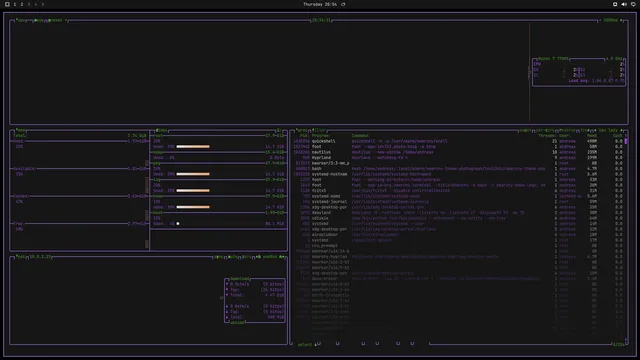This screenshot has height=360, width=640.
Task: Toggle auto scaling in net box header
Action: coord(233,257)
